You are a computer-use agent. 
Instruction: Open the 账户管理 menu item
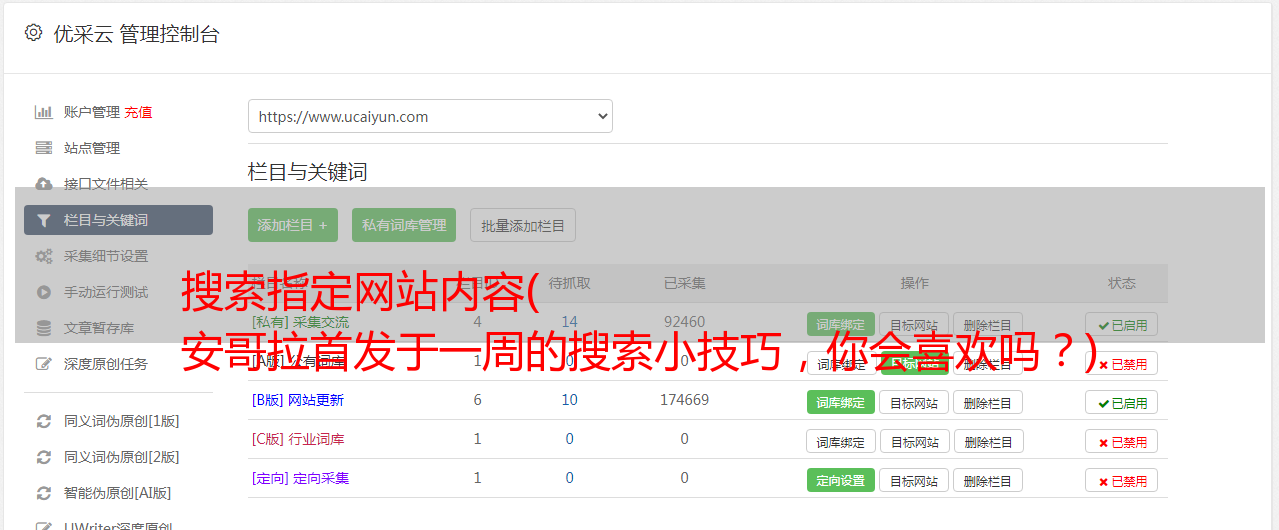click(92, 112)
